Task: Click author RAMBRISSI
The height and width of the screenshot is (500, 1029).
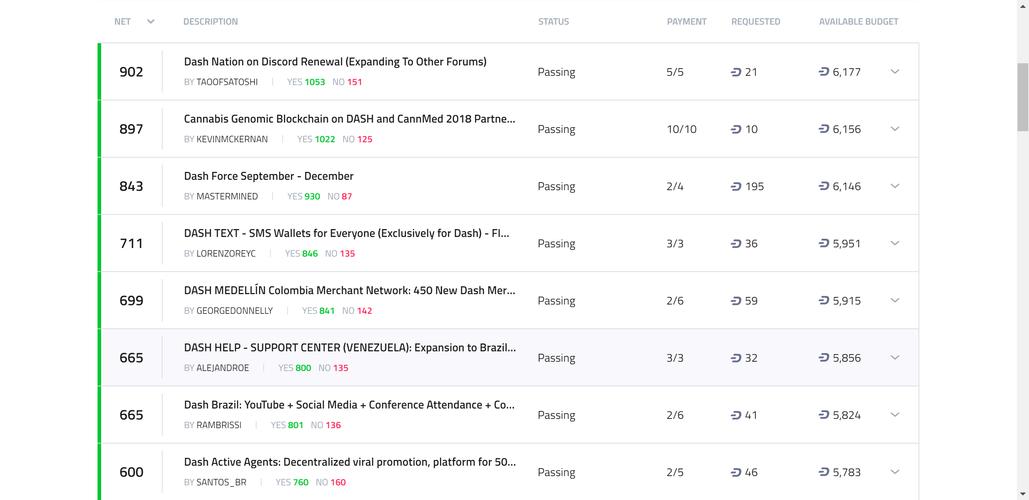Action: (219, 425)
